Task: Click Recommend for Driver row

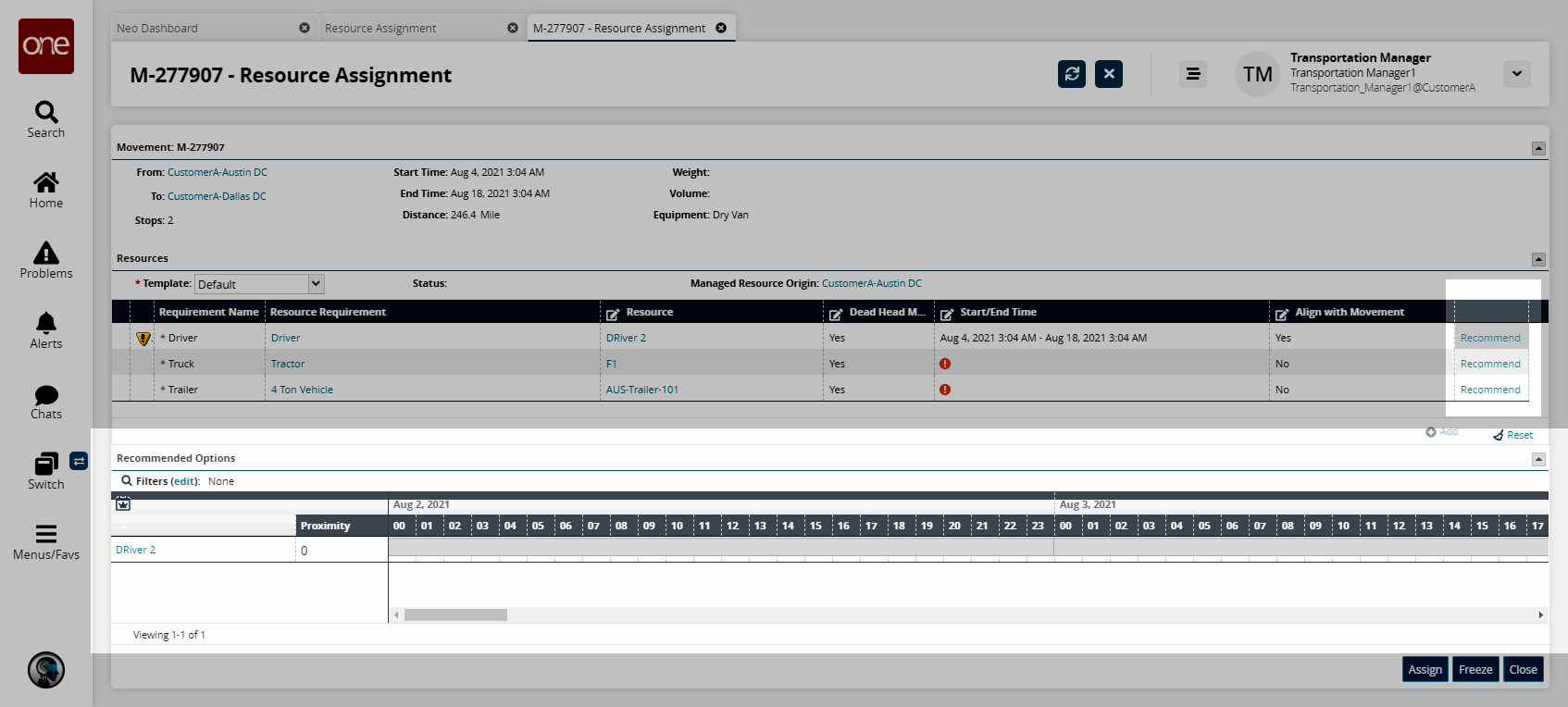Action: click(x=1490, y=338)
